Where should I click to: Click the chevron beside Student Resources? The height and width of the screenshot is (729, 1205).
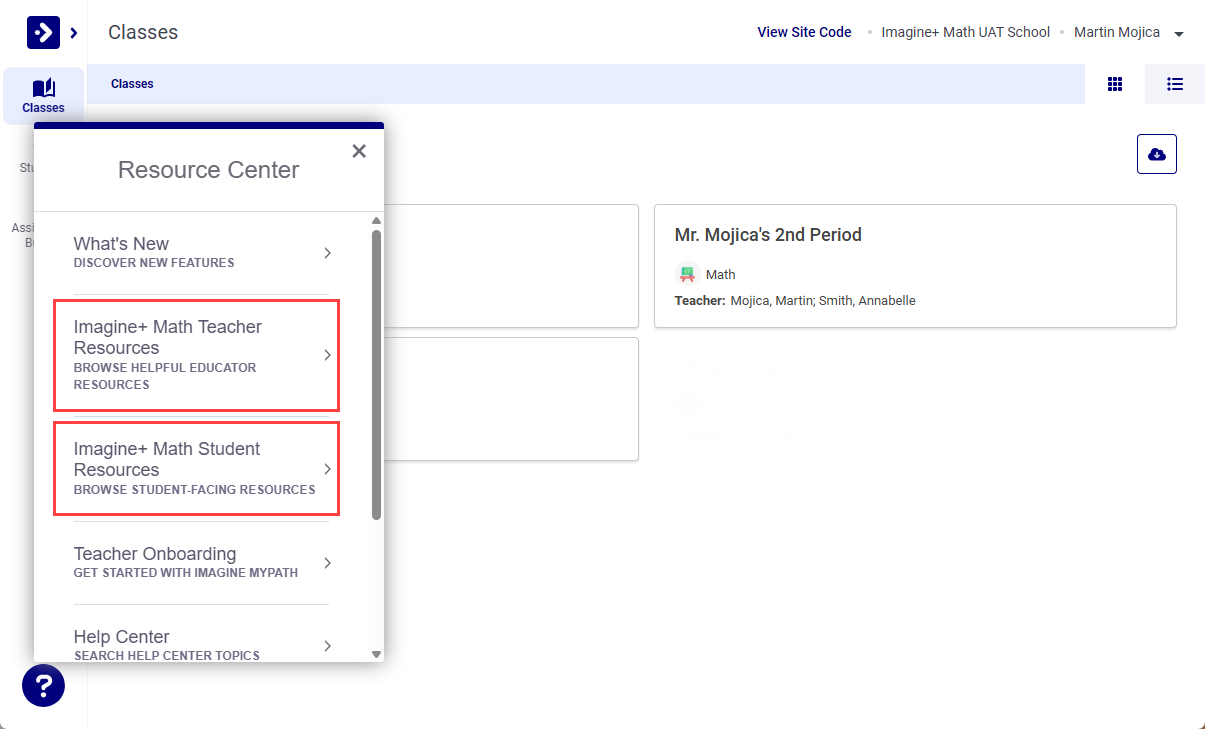[x=327, y=469]
